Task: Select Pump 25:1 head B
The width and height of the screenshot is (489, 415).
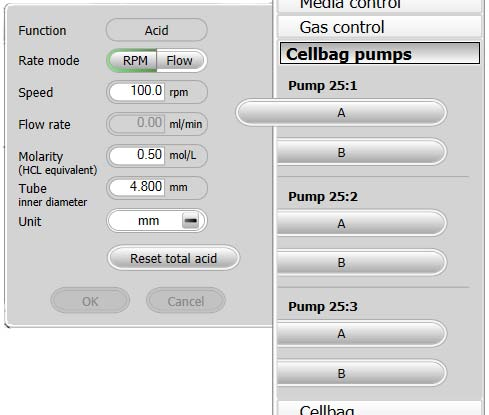Action: click(361, 152)
